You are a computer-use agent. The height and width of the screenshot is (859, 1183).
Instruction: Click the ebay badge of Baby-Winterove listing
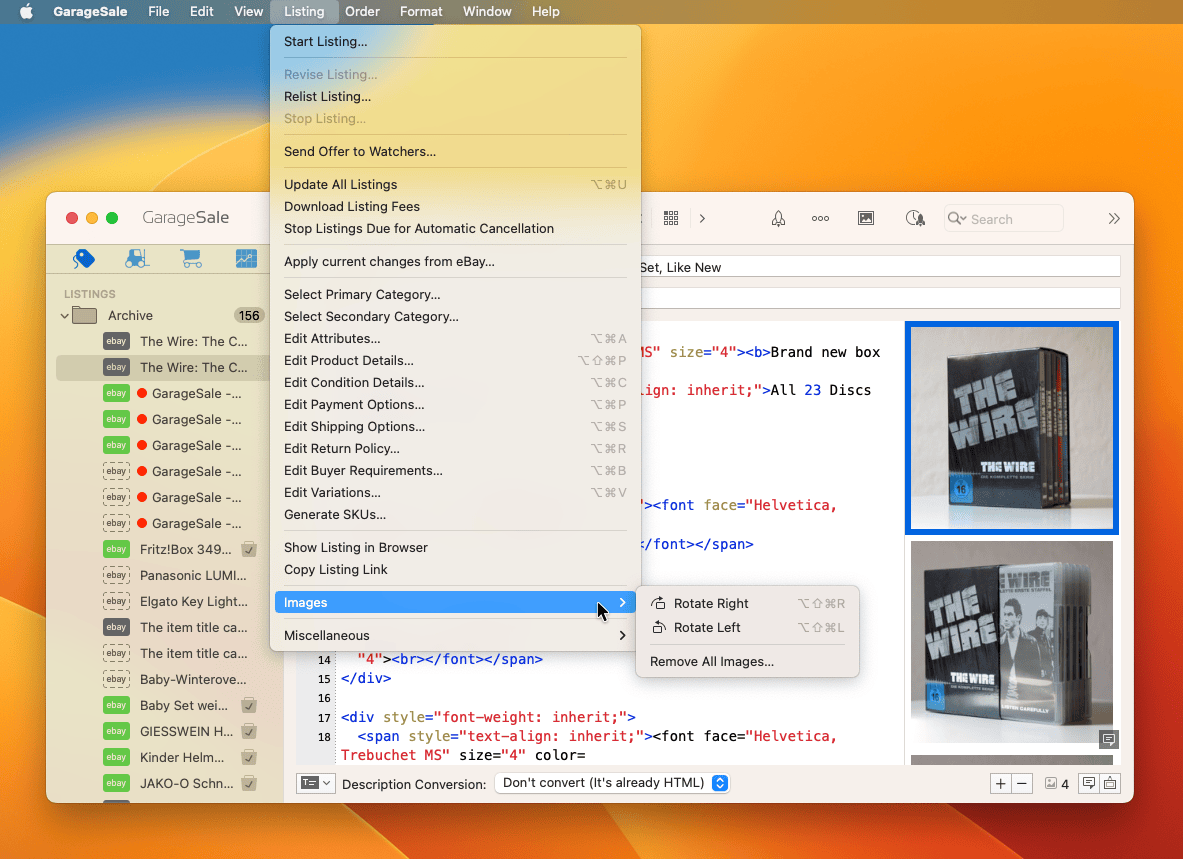coord(116,680)
